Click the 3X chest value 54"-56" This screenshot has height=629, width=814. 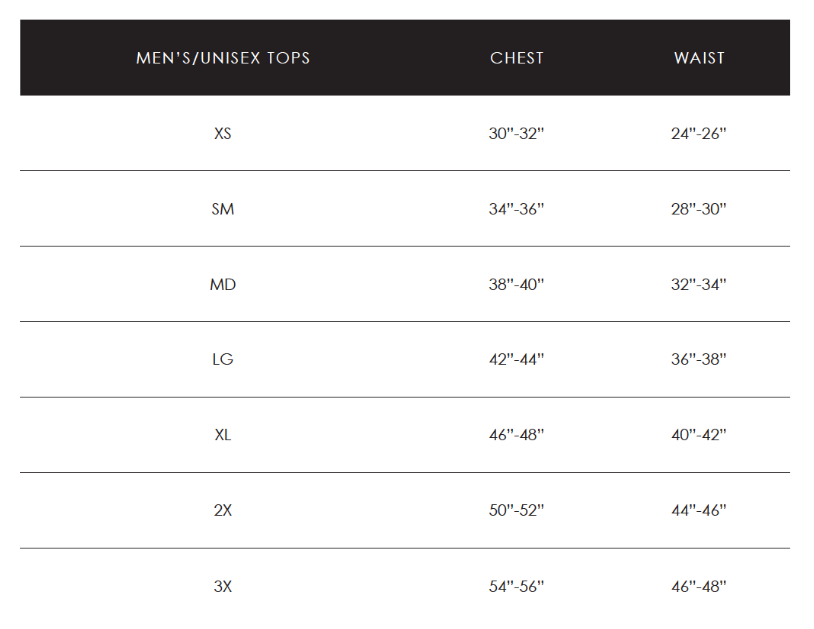pos(516,586)
